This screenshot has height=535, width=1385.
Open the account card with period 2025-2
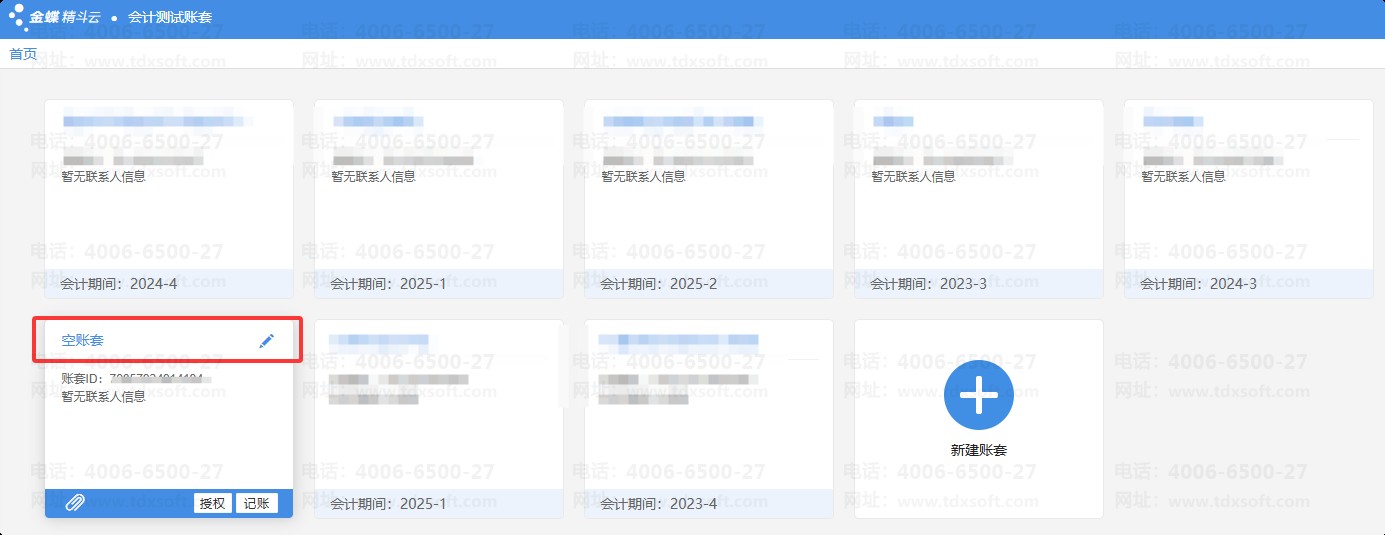(708, 198)
